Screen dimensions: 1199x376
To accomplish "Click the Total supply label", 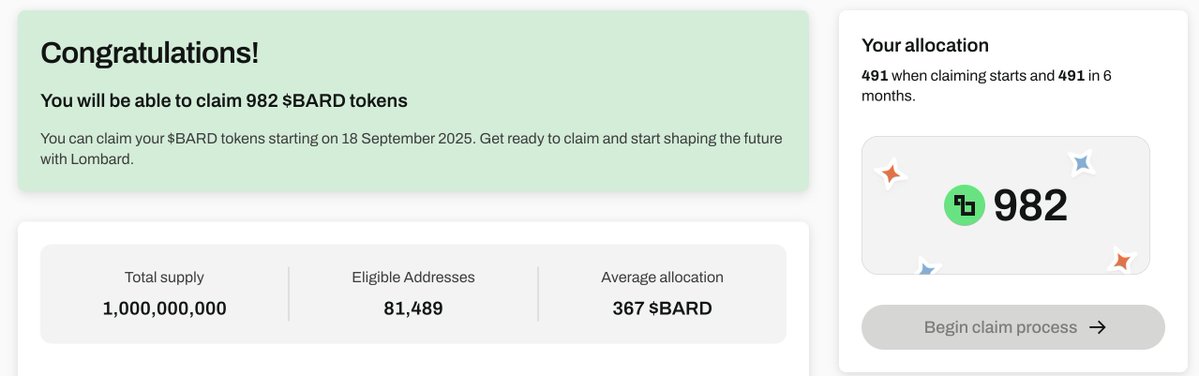I will (164, 277).
